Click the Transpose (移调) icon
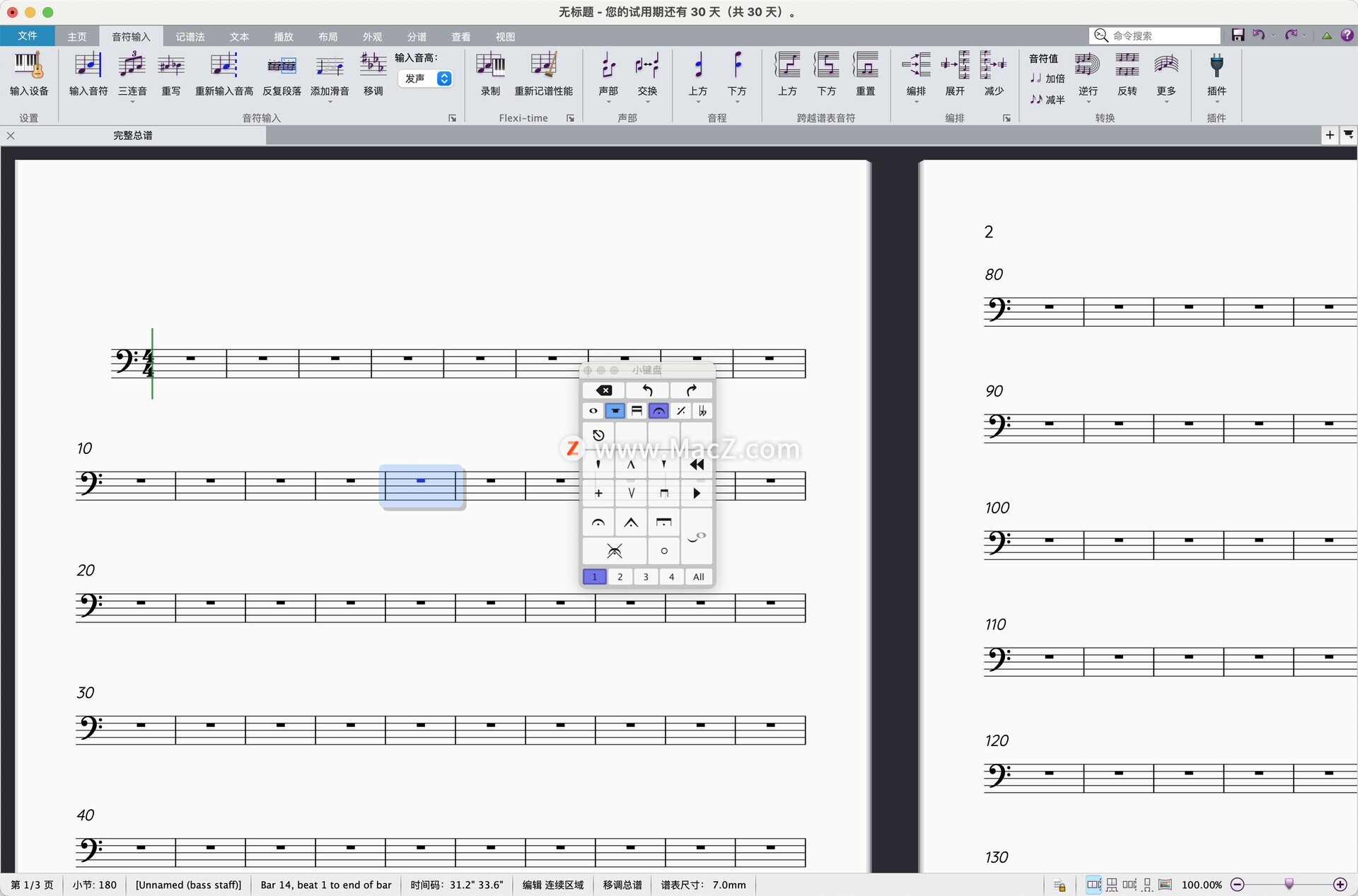Viewport: 1358px width, 896px height. pyautogui.click(x=373, y=74)
